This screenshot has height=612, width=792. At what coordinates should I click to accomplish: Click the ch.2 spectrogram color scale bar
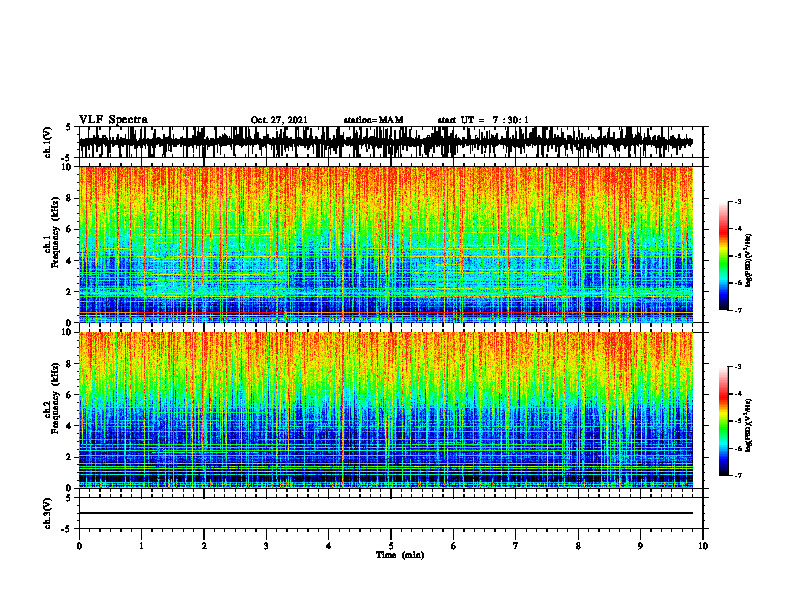click(723, 421)
